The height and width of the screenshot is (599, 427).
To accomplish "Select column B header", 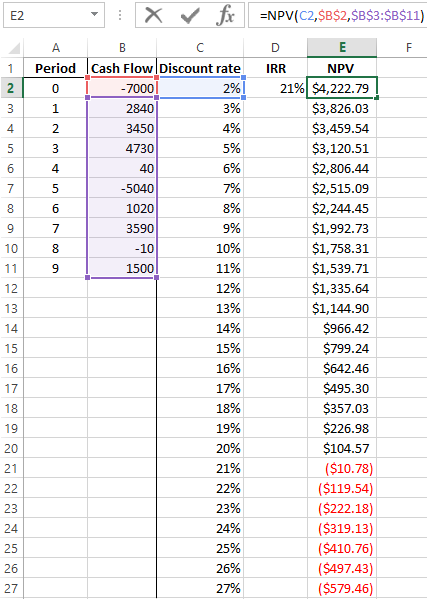I will pyautogui.click(x=122, y=48).
